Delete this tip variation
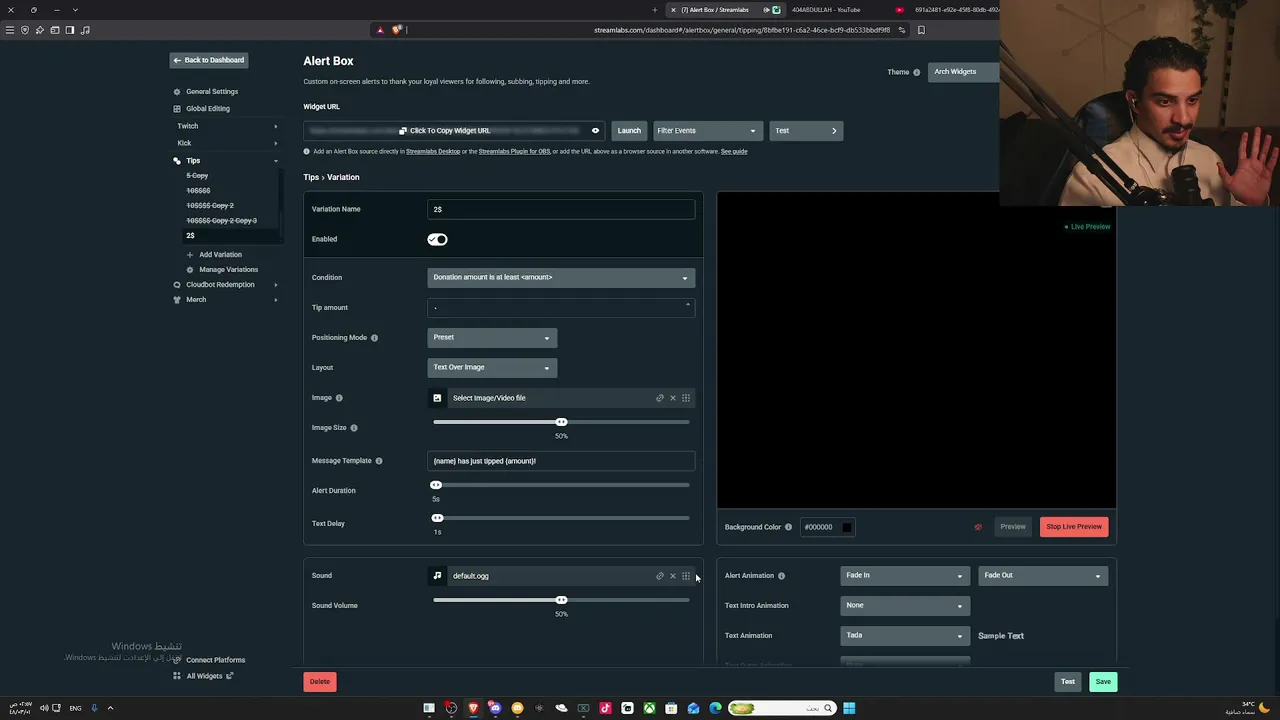Image resolution: width=1280 pixels, height=720 pixels. 320,682
